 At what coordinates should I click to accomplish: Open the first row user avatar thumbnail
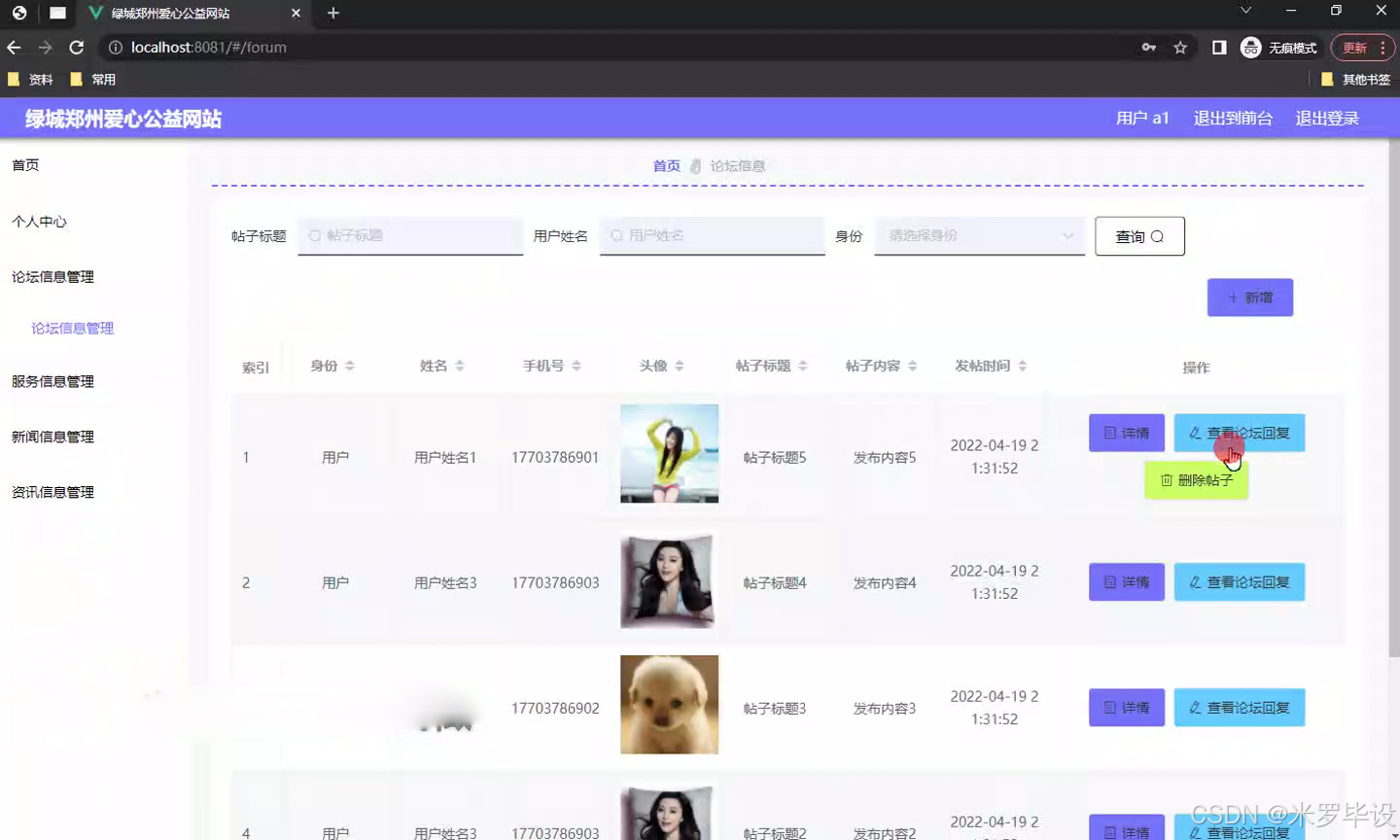(x=669, y=454)
